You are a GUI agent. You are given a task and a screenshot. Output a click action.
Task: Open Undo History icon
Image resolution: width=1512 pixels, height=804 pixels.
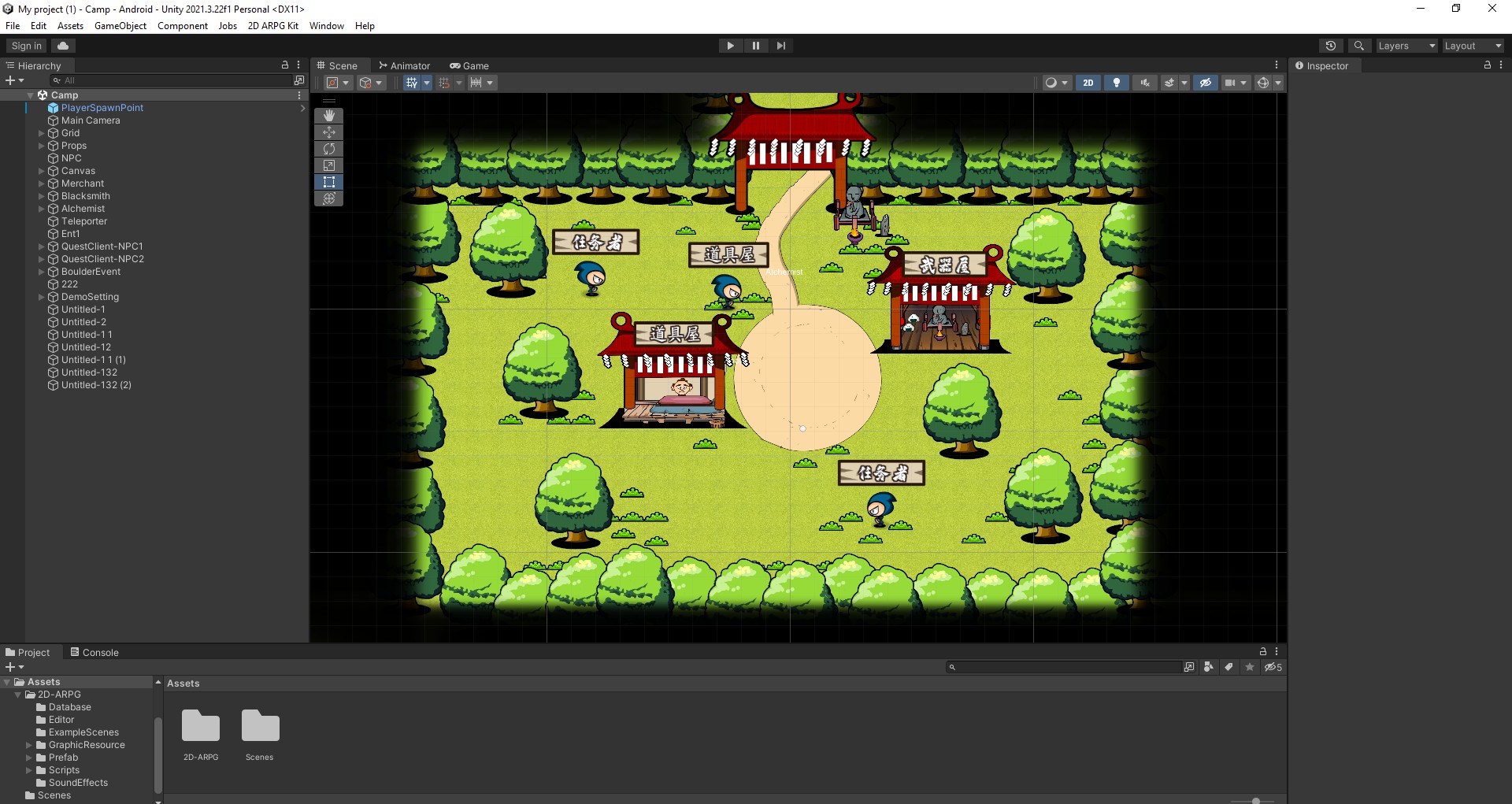coord(1331,46)
